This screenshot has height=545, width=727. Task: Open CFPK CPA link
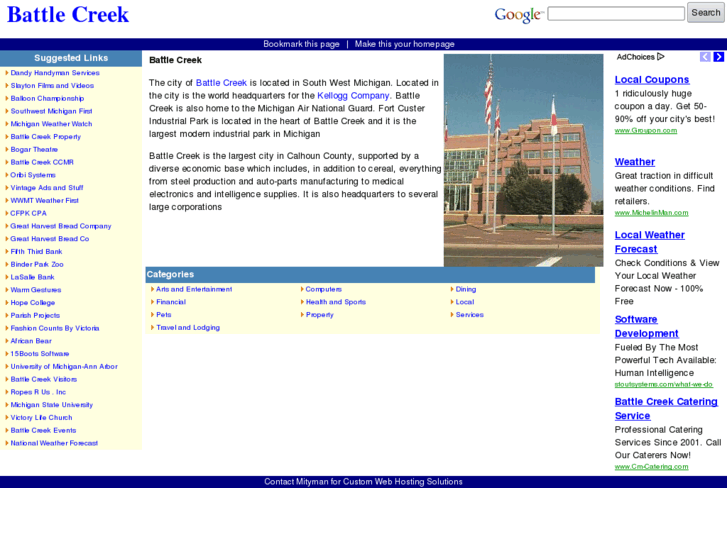coord(28,213)
